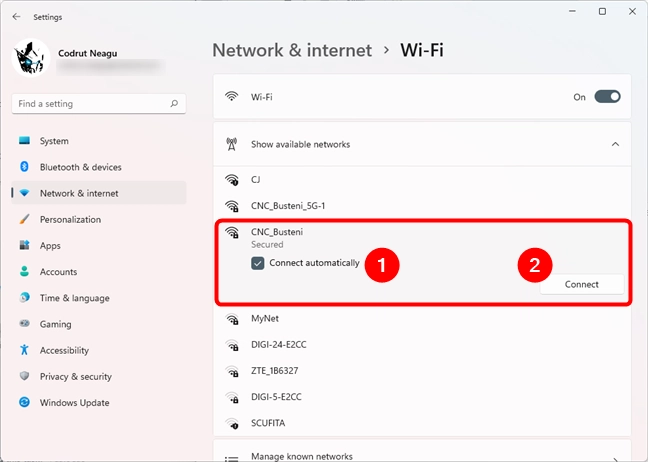Select the MyNet wireless network
The width and height of the screenshot is (648, 462).
(422, 319)
